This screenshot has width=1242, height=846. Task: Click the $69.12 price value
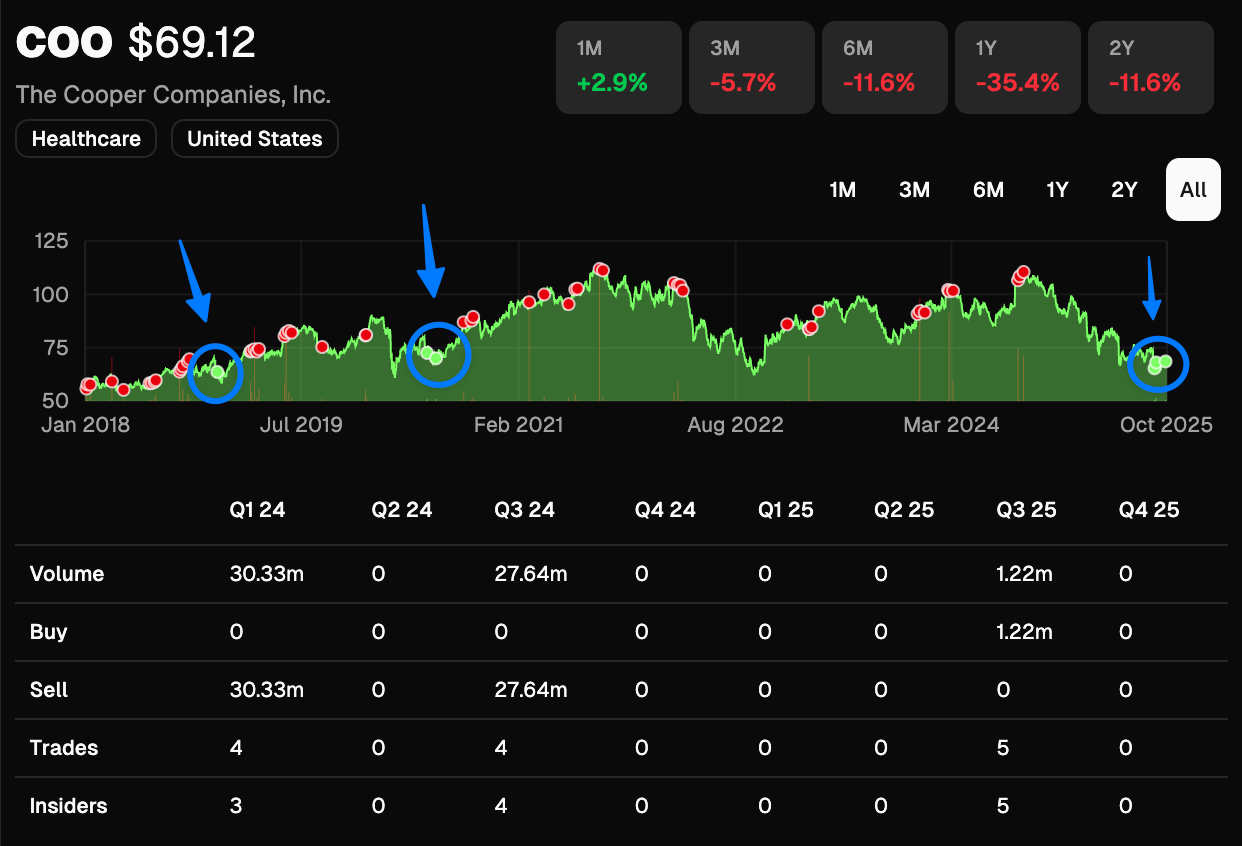192,43
